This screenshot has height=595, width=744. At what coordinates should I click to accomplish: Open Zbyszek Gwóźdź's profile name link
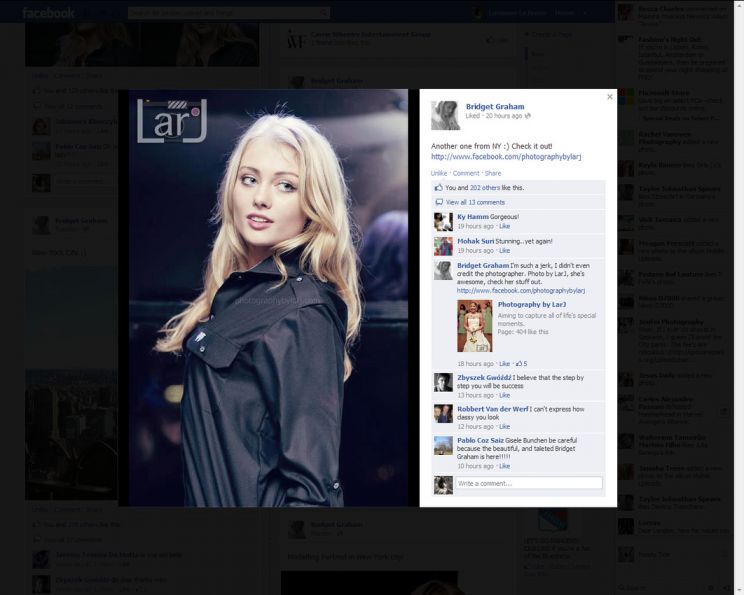(x=484, y=378)
